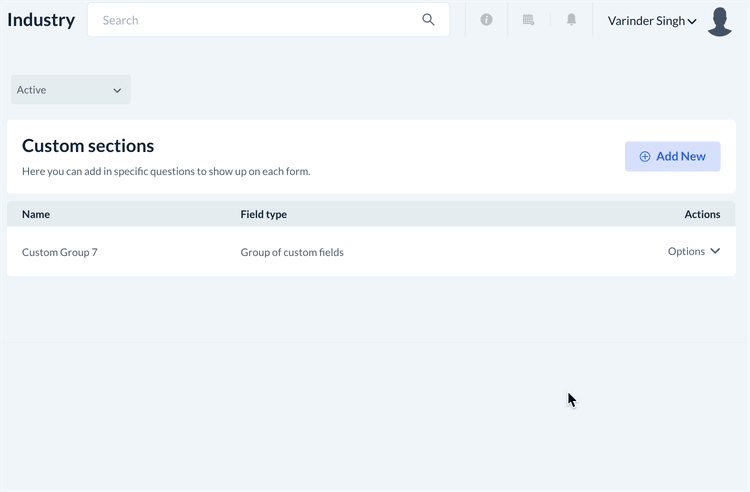Click the chevron beside Varinder Singh
Viewport: 750px width, 492px height.
(x=692, y=21)
